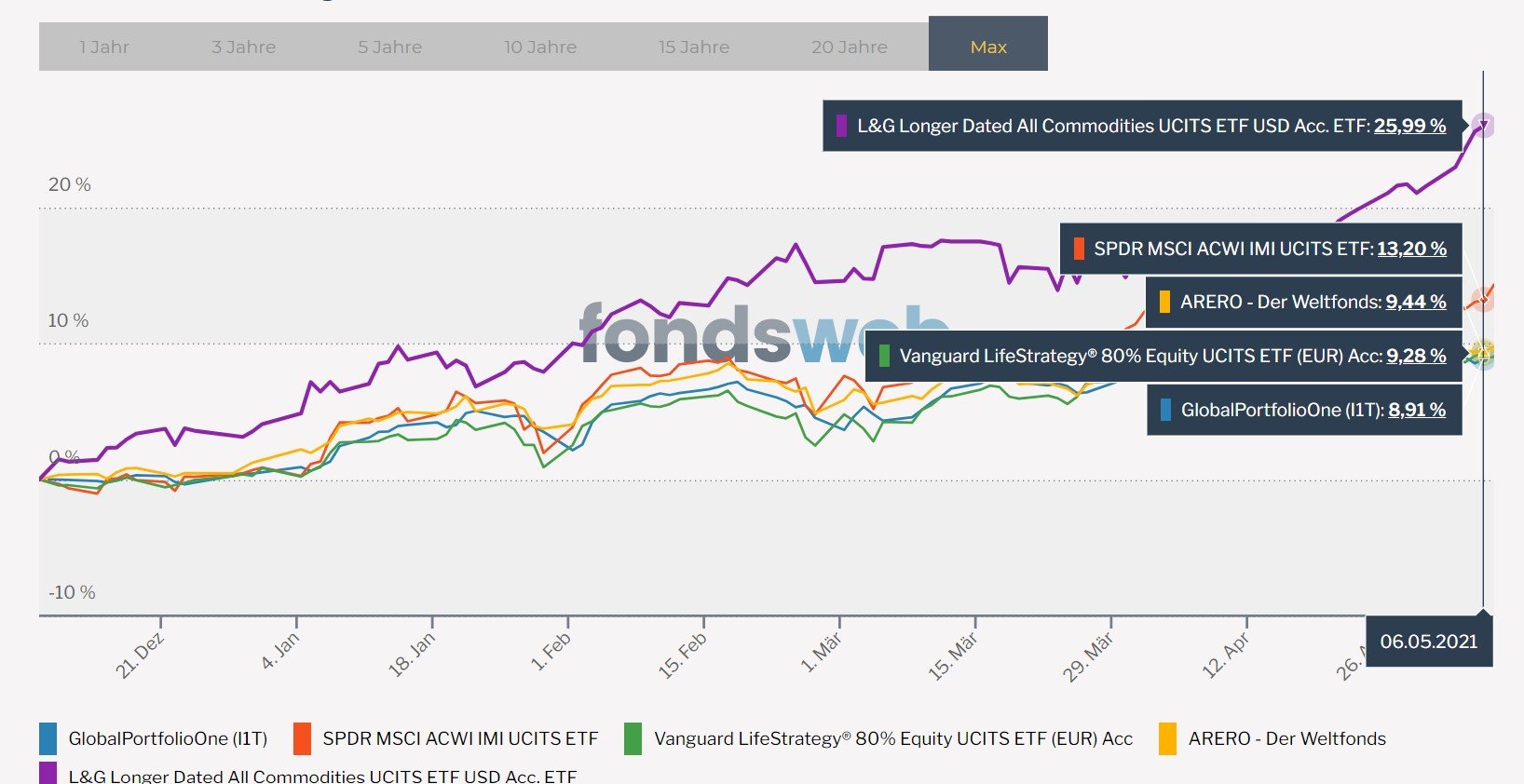Click the 25,99 % value in L&G tooltip
This screenshot has height=784, width=1524.
coord(1410,126)
